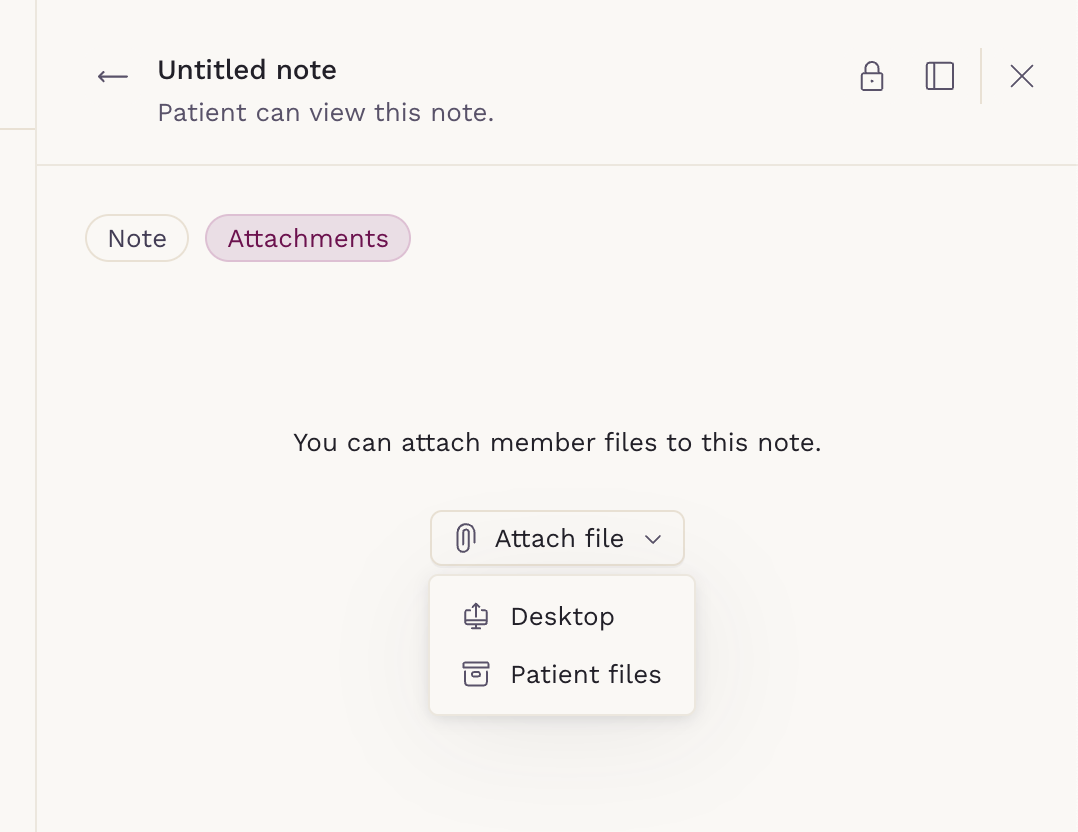Toggle the note privacy lock icon
1078x832 pixels.
[x=872, y=76]
